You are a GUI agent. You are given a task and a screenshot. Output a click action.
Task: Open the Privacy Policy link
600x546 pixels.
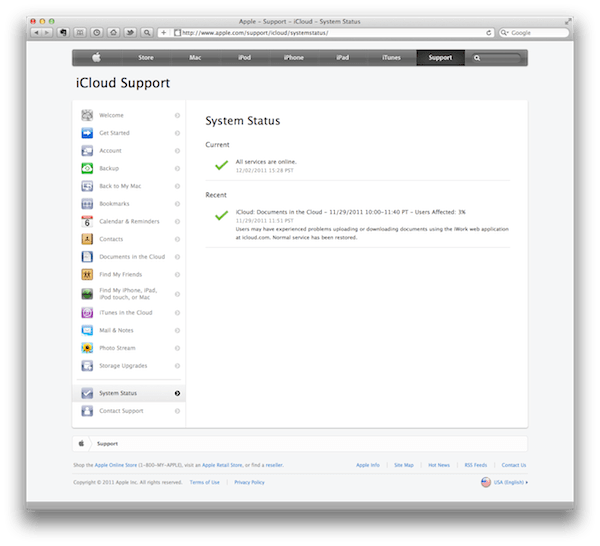[x=249, y=482]
